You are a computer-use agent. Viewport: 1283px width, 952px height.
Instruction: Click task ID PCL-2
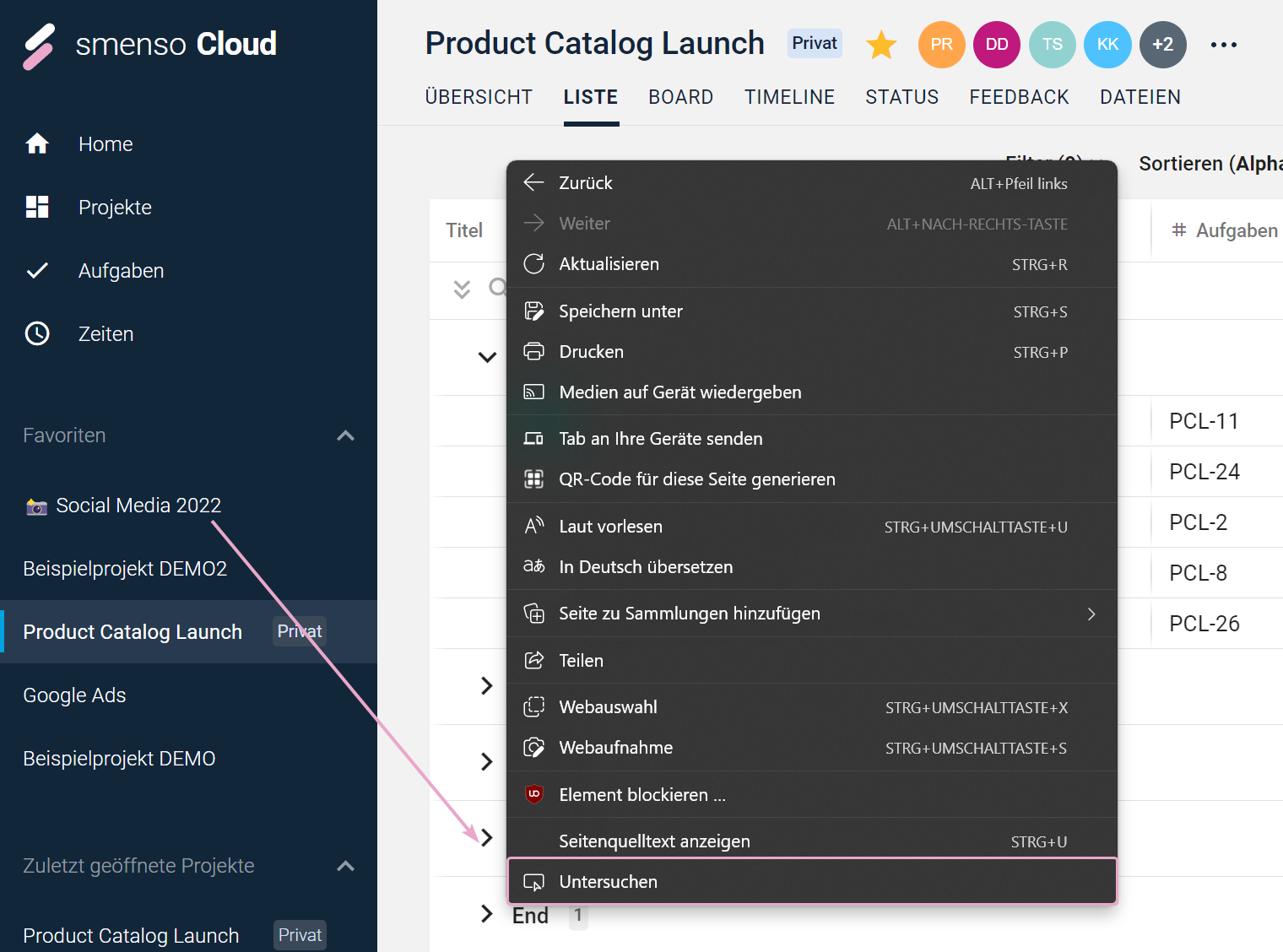click(1198, 522)
